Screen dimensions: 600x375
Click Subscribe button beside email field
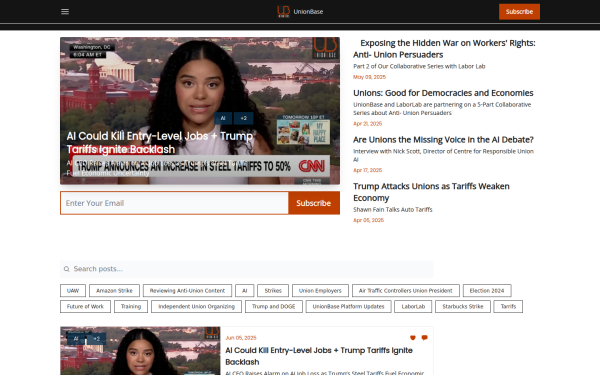[x=314, y=203]
